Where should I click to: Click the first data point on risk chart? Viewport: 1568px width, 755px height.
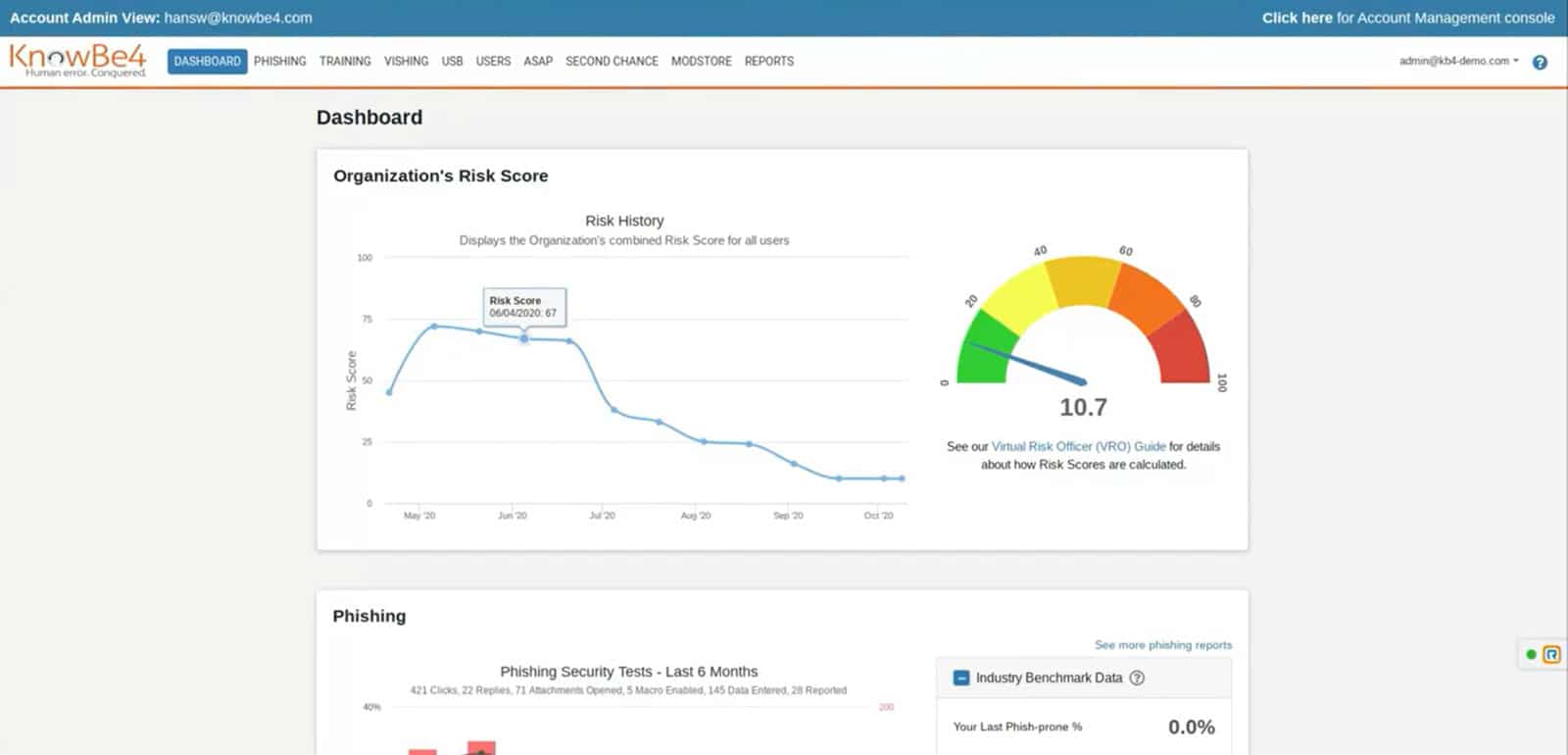(x=389, y=392)
